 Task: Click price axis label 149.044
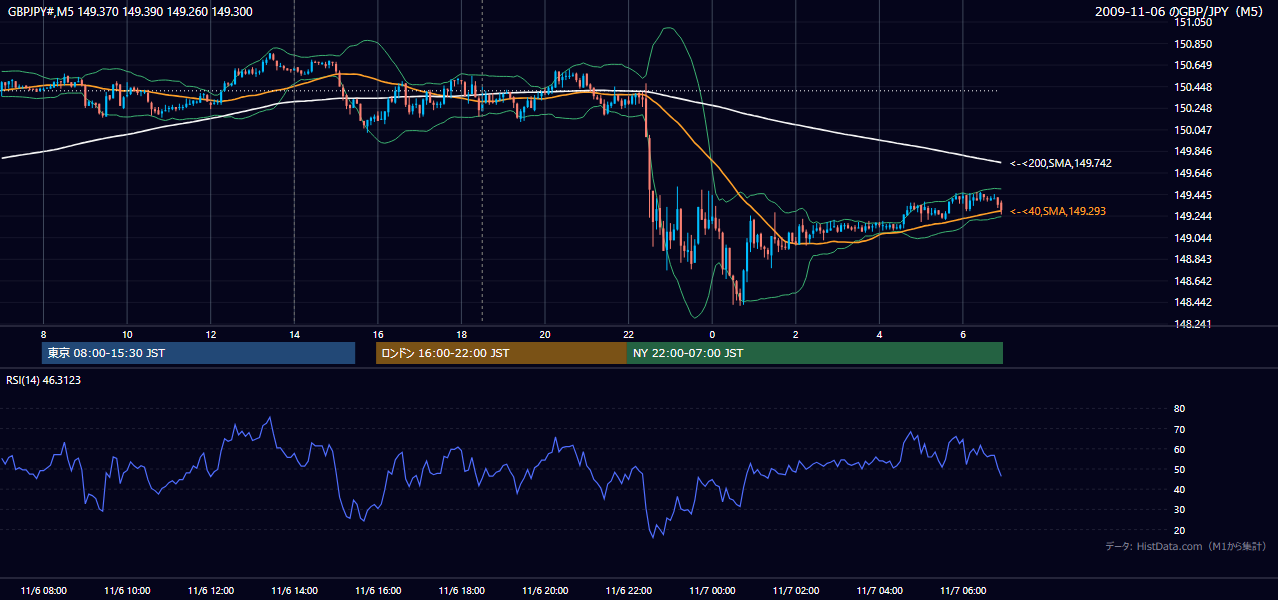1193,238
